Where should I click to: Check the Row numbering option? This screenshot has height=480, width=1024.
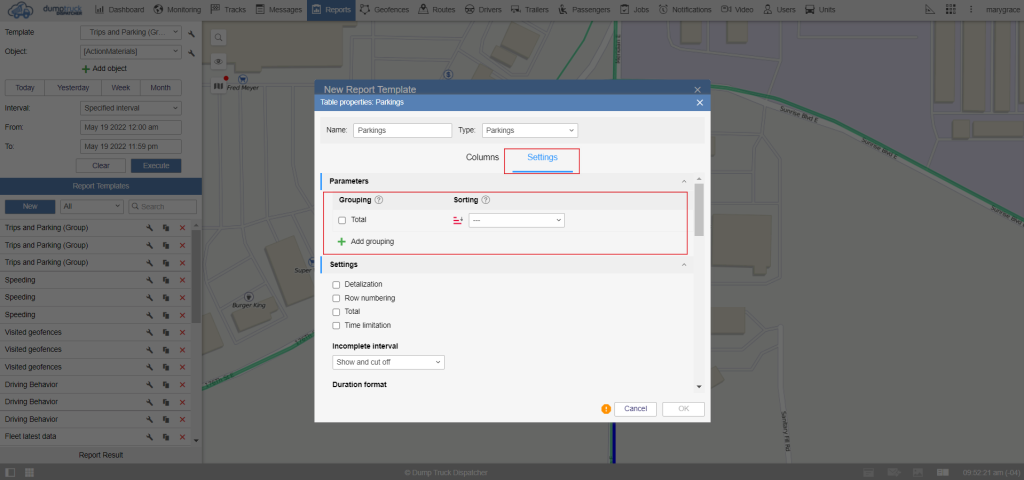(x=336, y=298)
